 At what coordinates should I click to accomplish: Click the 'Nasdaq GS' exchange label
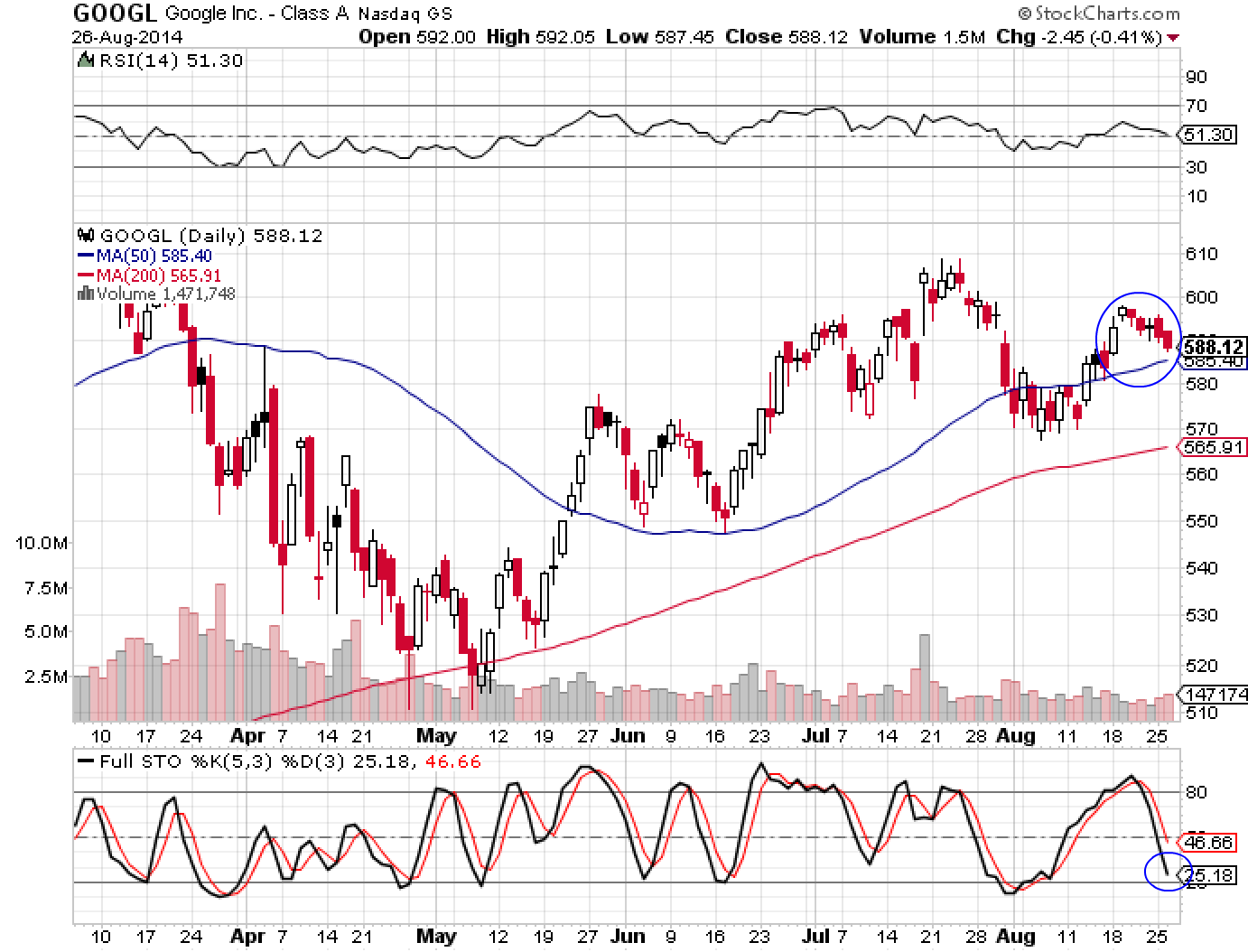click(407, 14)
